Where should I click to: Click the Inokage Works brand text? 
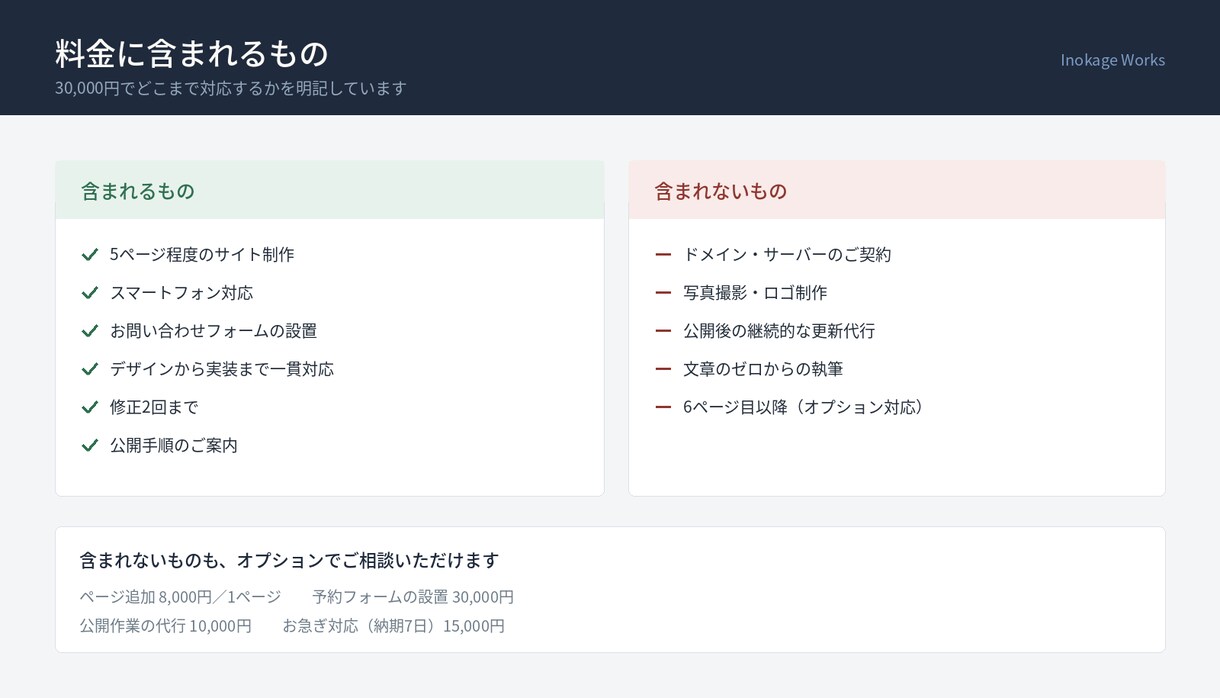1113,60
